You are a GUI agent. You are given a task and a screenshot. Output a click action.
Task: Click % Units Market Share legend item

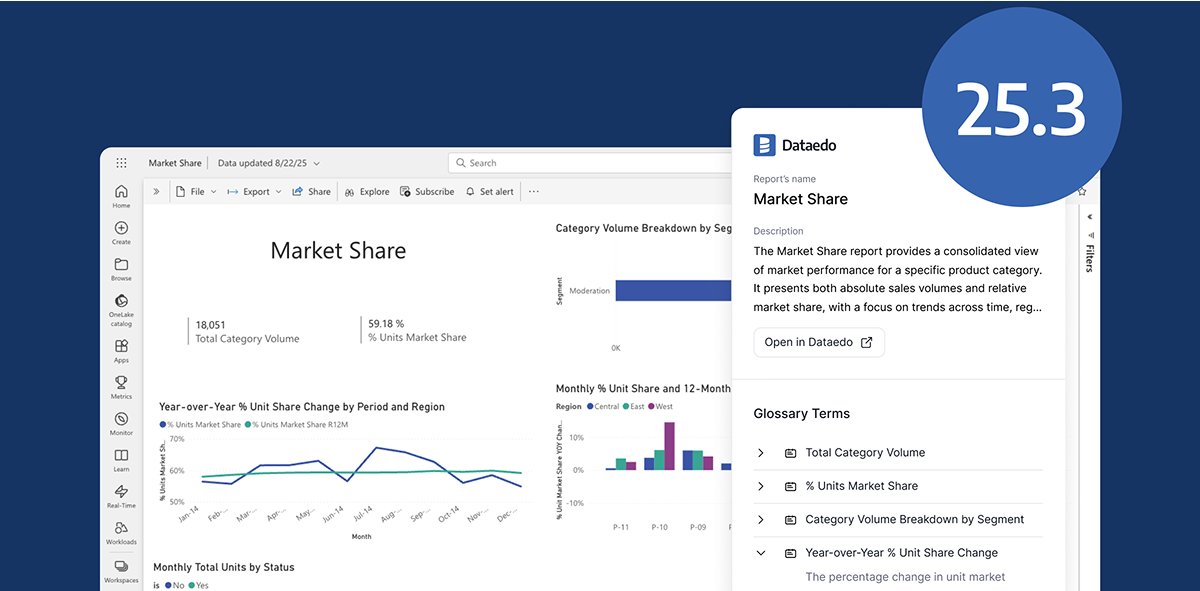coord(200,425)
